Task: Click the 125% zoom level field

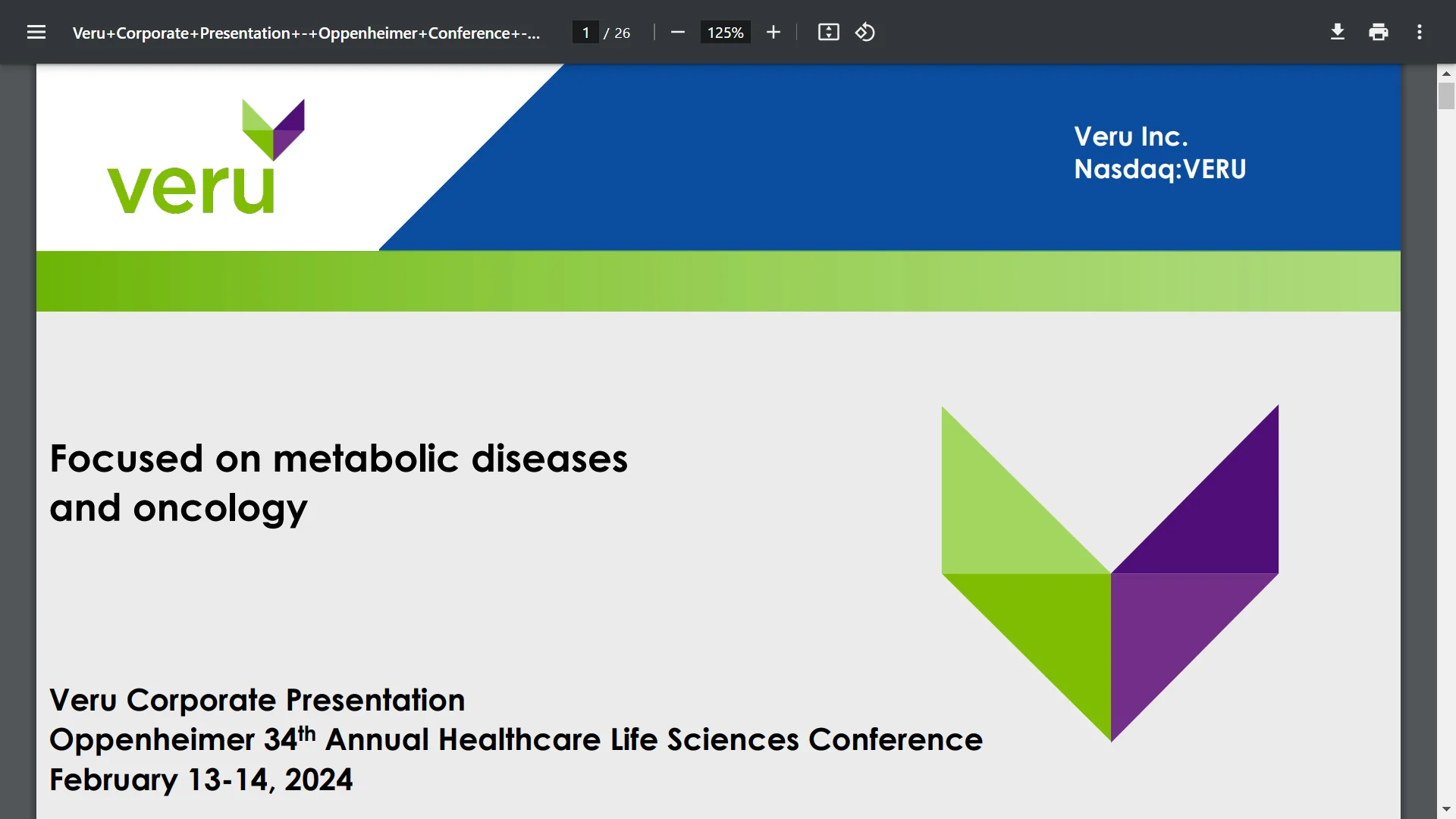Action: coord(726,33)
